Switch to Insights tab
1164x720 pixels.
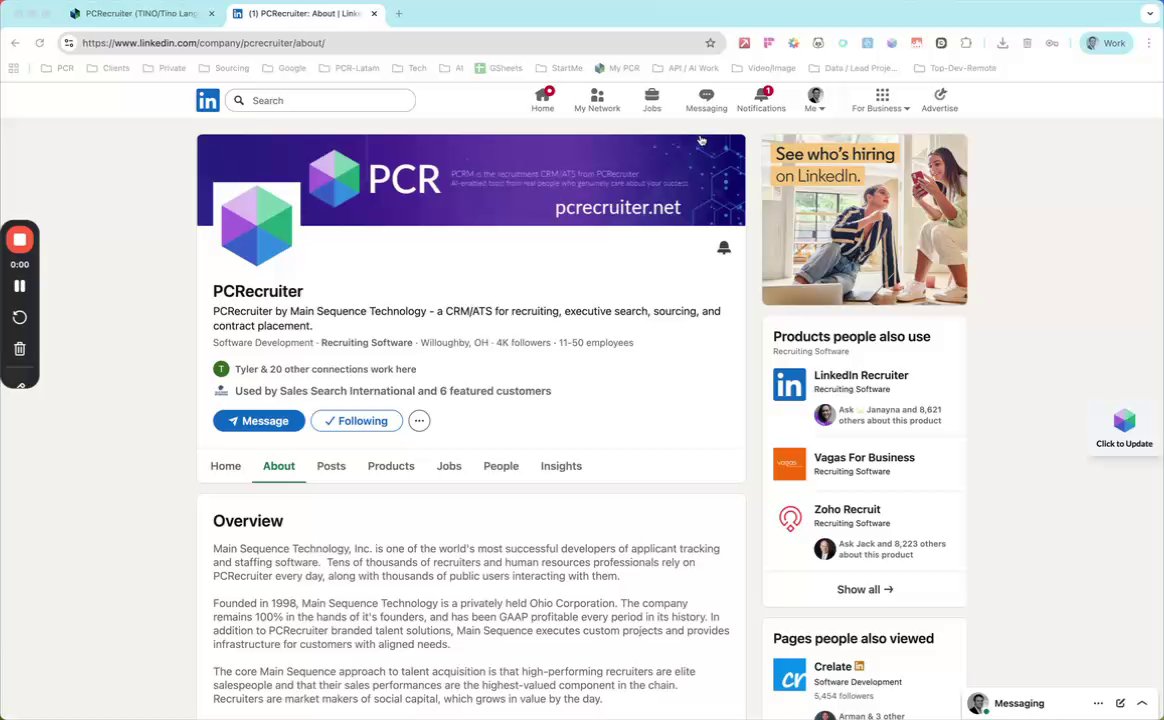coord(561,466)
